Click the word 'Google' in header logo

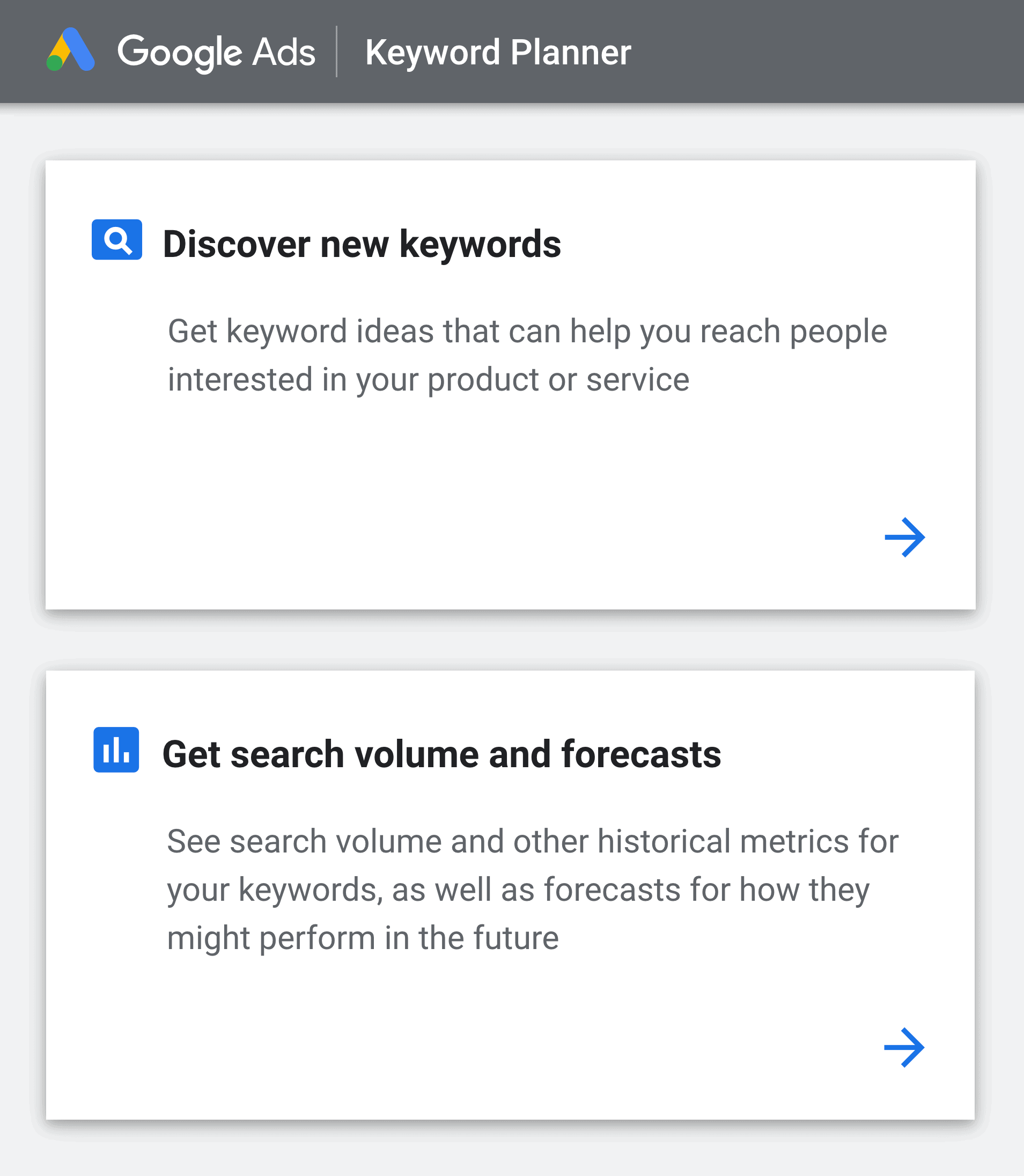(x=180, y=53)
